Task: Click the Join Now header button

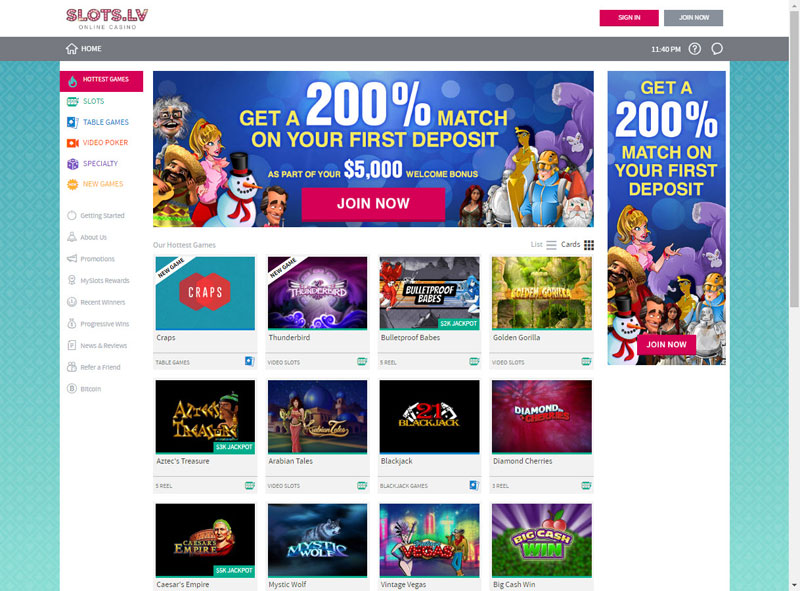Action: [x=693, y=17]
